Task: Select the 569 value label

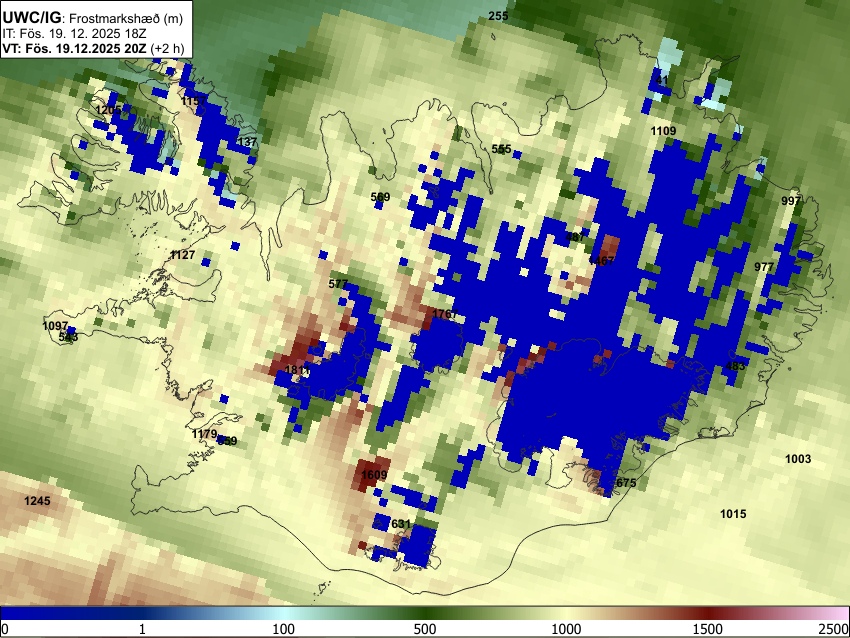Action: coord(380,197)
